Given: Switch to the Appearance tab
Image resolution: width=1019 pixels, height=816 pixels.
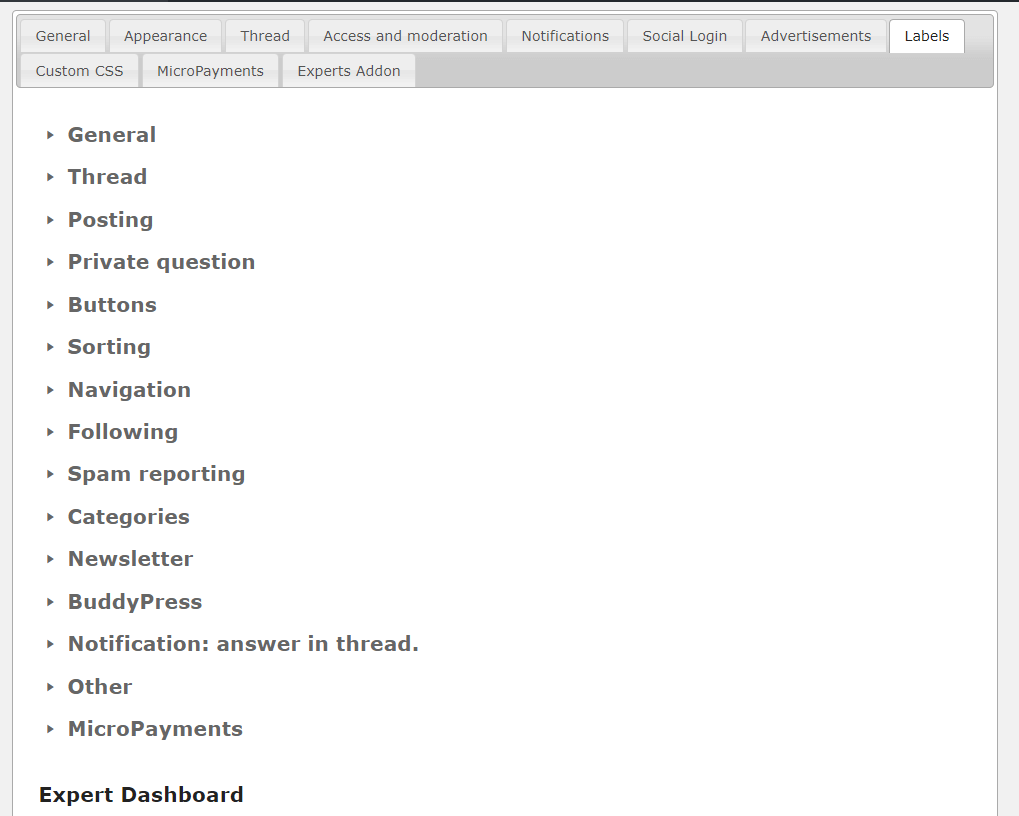Looking at the screenshot, I should (165, 36).
